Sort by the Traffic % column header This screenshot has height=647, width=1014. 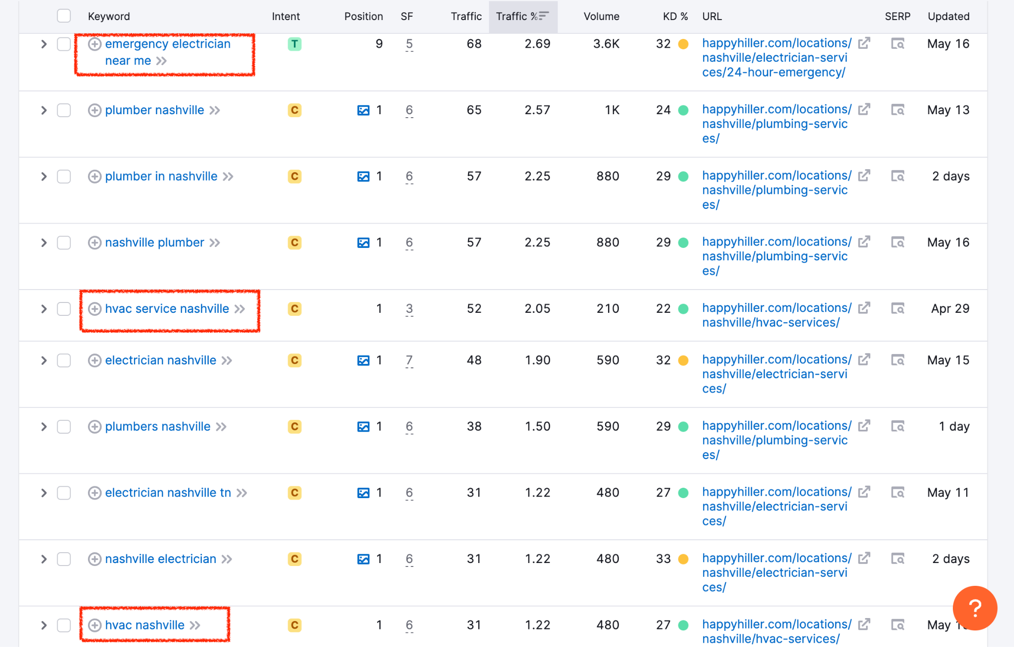click(x=523, y=16)
